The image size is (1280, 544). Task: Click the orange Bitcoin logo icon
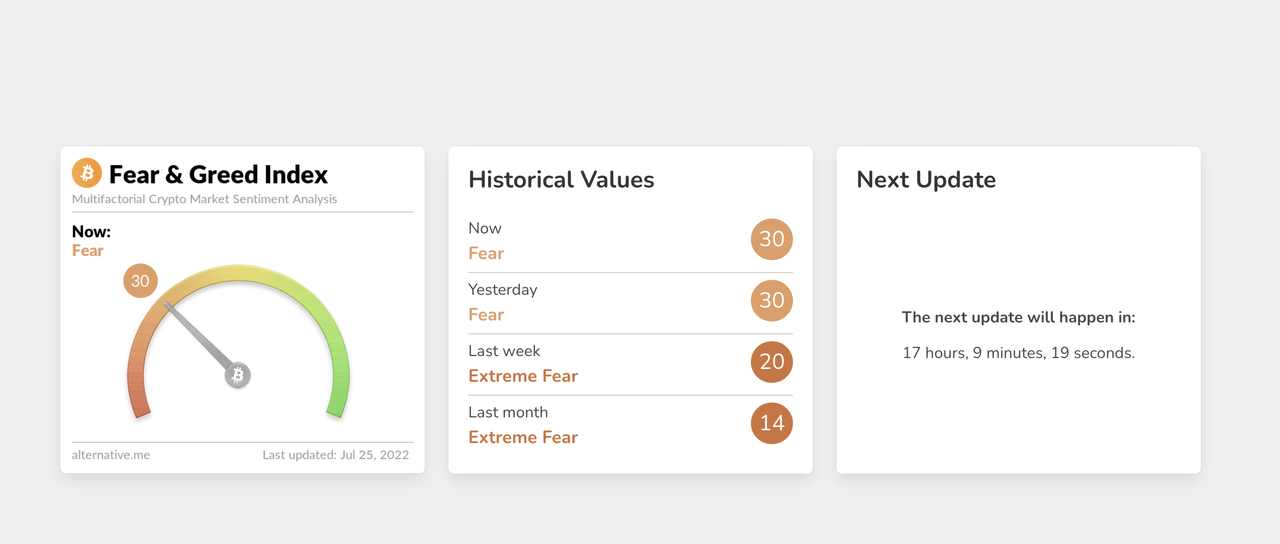coord(87,173)
